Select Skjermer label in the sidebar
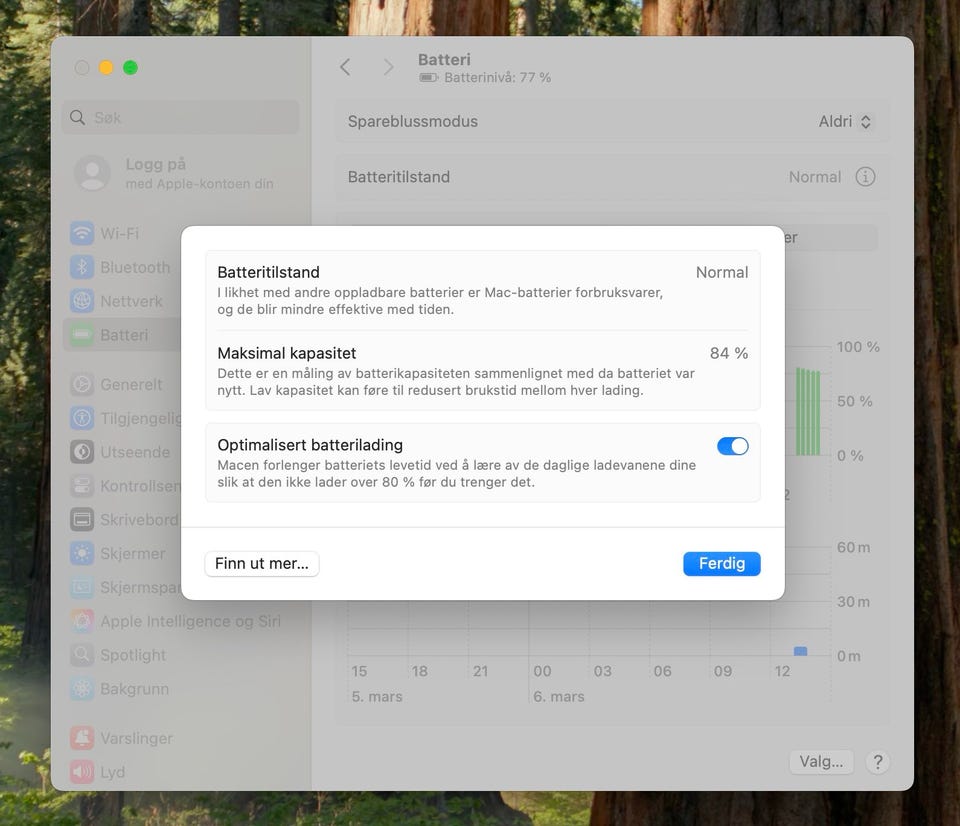This screenshot has height=826, width=960. point(133,554)
